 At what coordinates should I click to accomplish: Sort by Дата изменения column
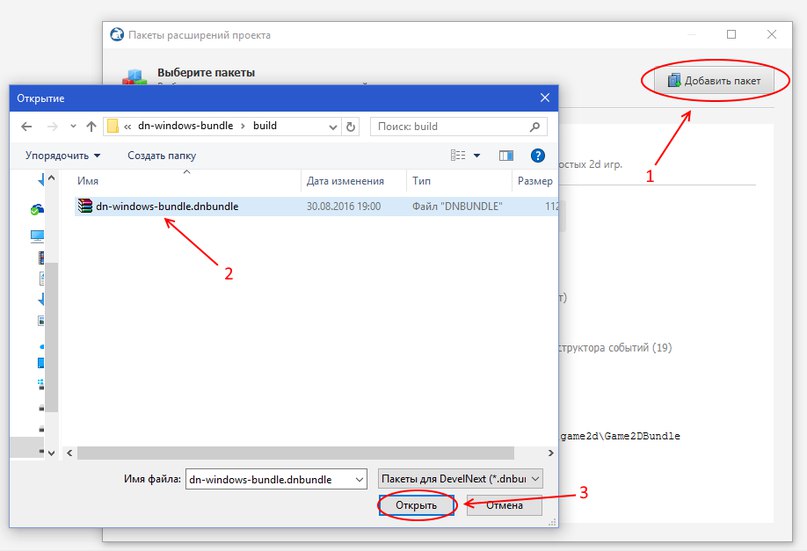(354, 181)
